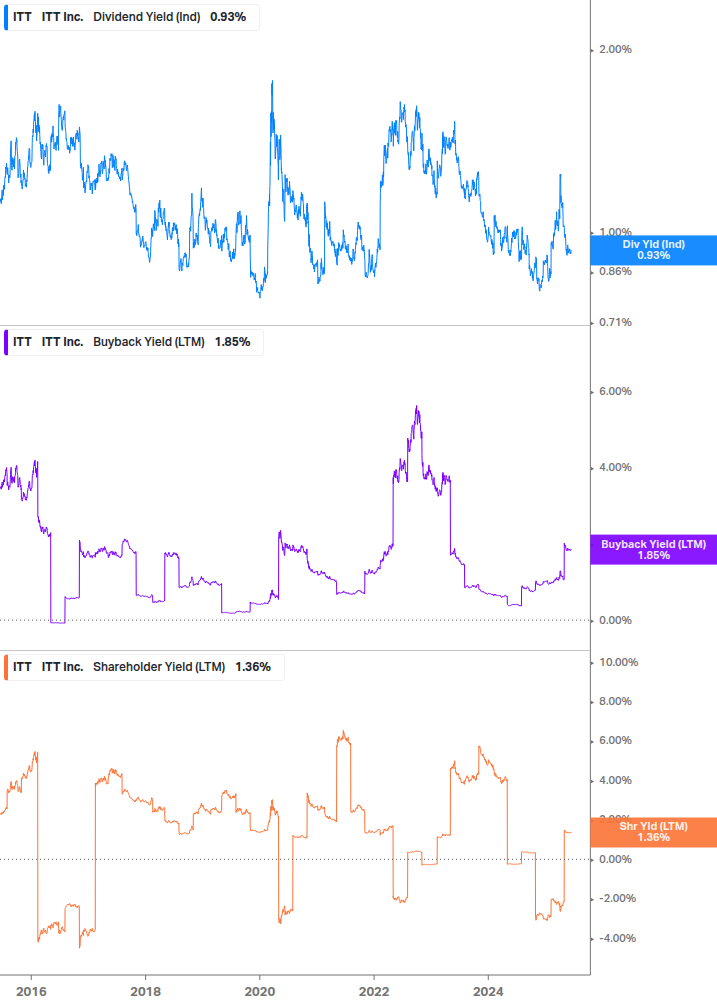Click the 8.00% tick on shareholder yield axis
Image resolution: width=717 pixels, height=1005 pixels.
coord(615,701)
